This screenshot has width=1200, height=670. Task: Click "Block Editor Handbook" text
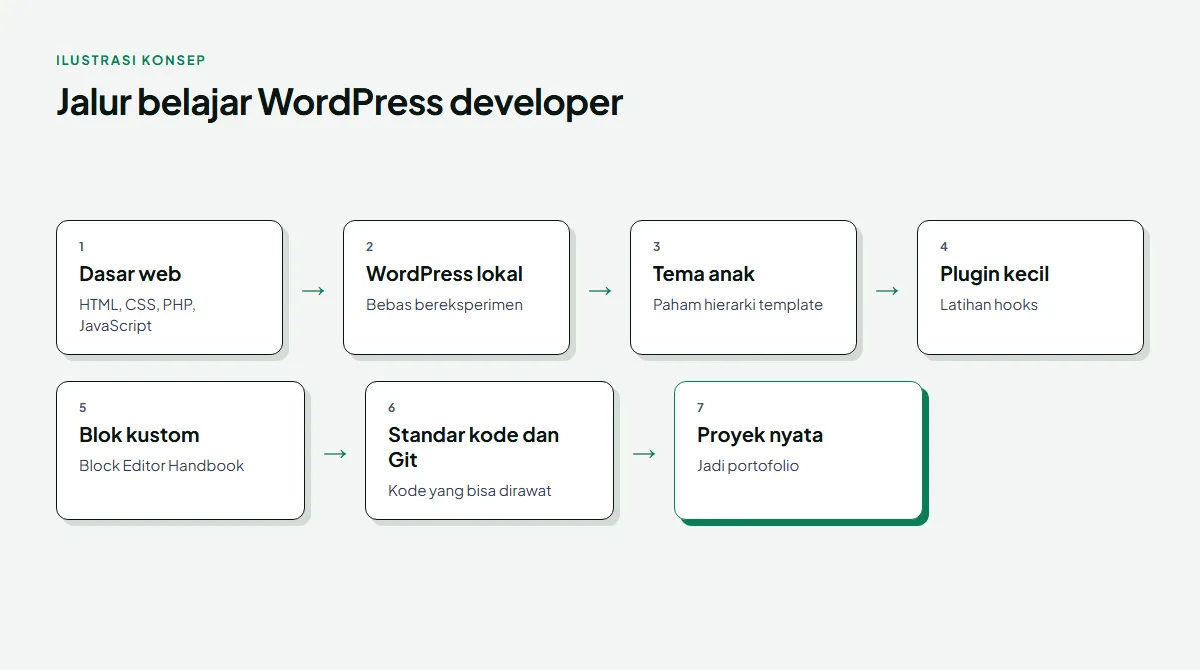(x=162, y=466)
